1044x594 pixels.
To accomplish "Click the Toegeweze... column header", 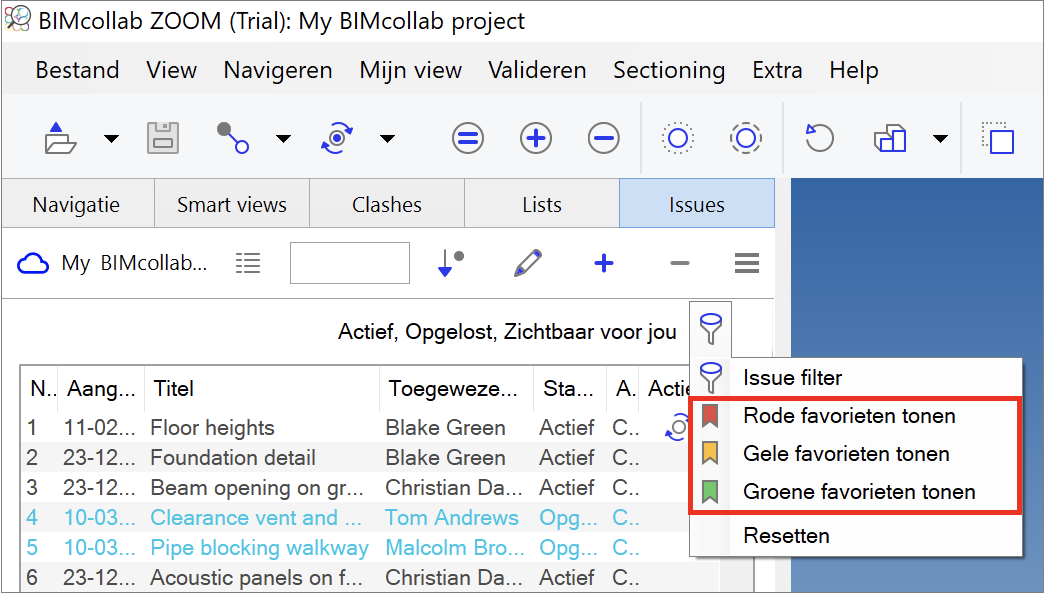I will click(457, 388).
